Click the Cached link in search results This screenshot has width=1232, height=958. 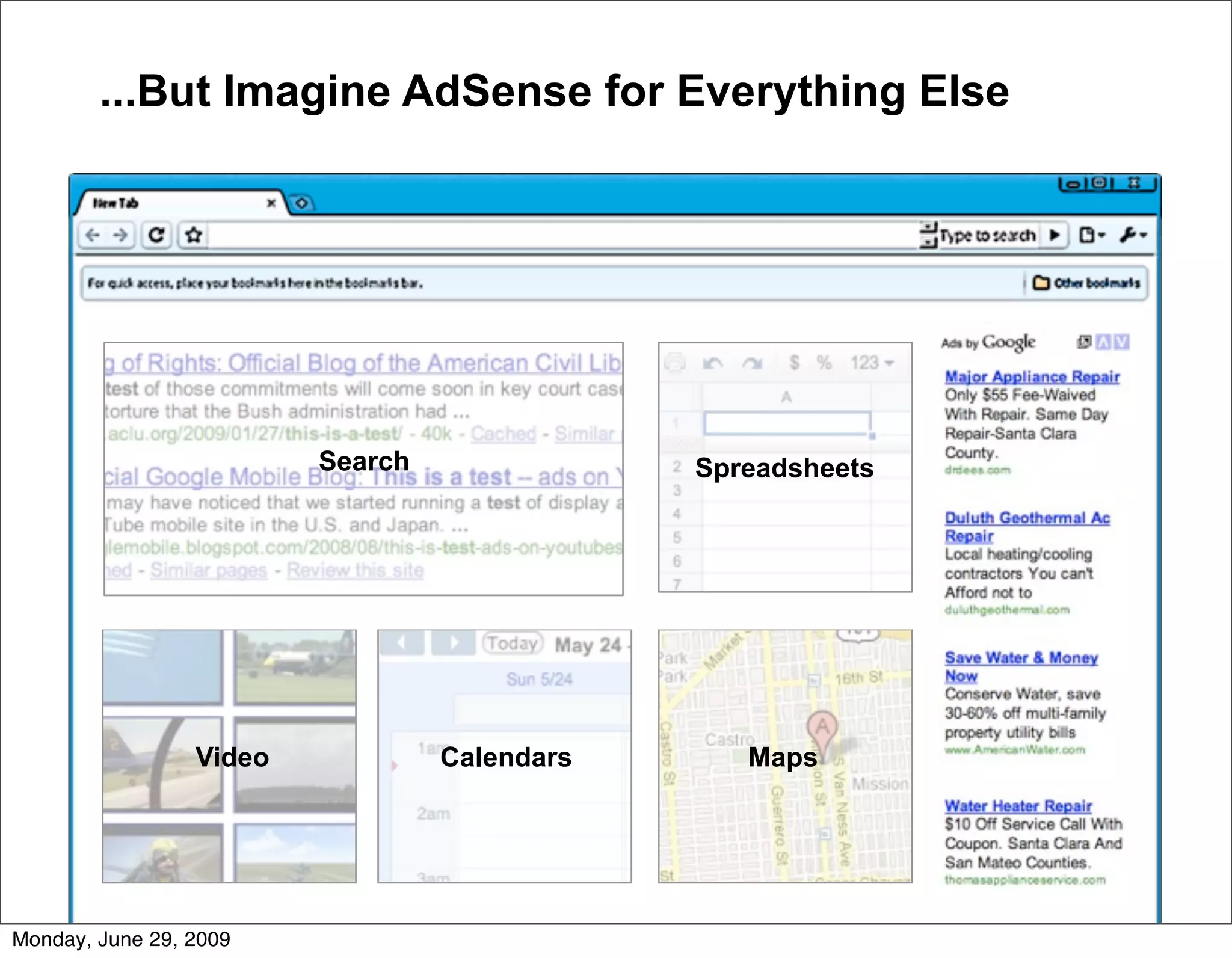tap(503, 434)
